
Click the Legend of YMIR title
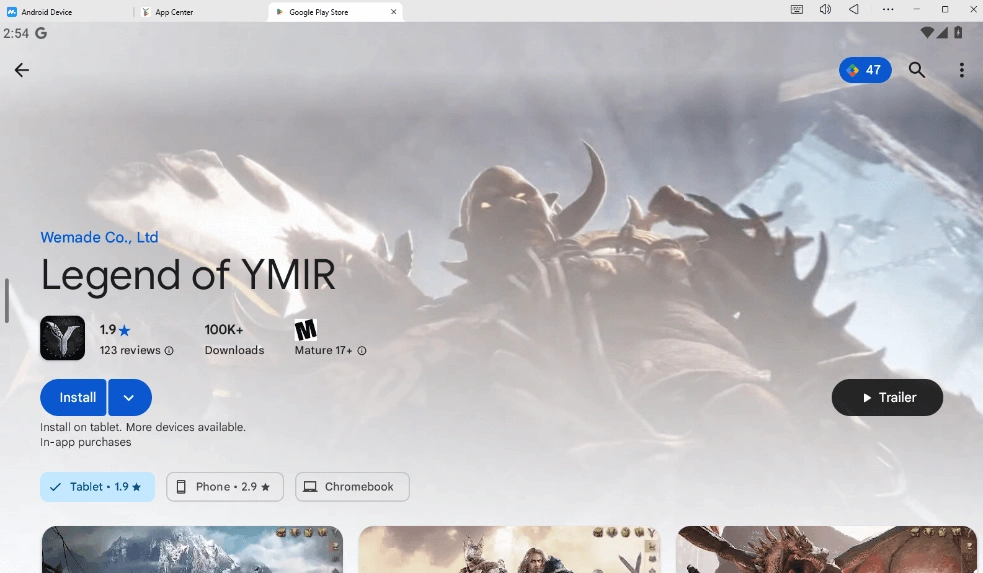pos(188,276)
